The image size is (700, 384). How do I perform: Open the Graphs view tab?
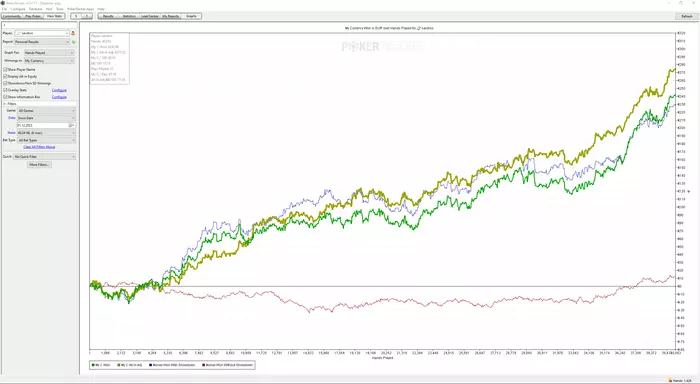[191, 16]
